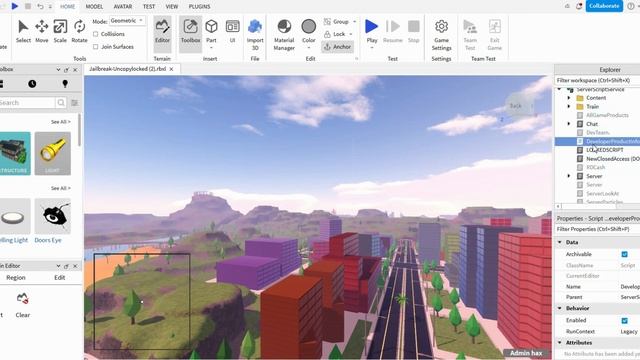
Task: Click the Resume button
Action: click(x=393, y=31)
